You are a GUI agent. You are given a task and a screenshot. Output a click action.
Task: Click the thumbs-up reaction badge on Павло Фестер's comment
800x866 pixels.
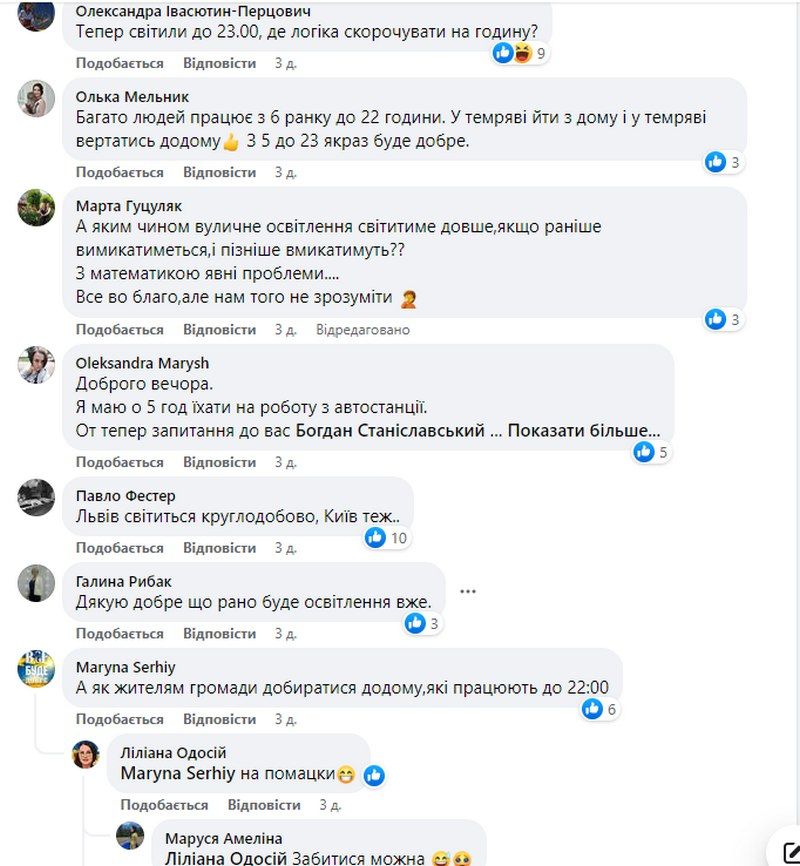376,536
